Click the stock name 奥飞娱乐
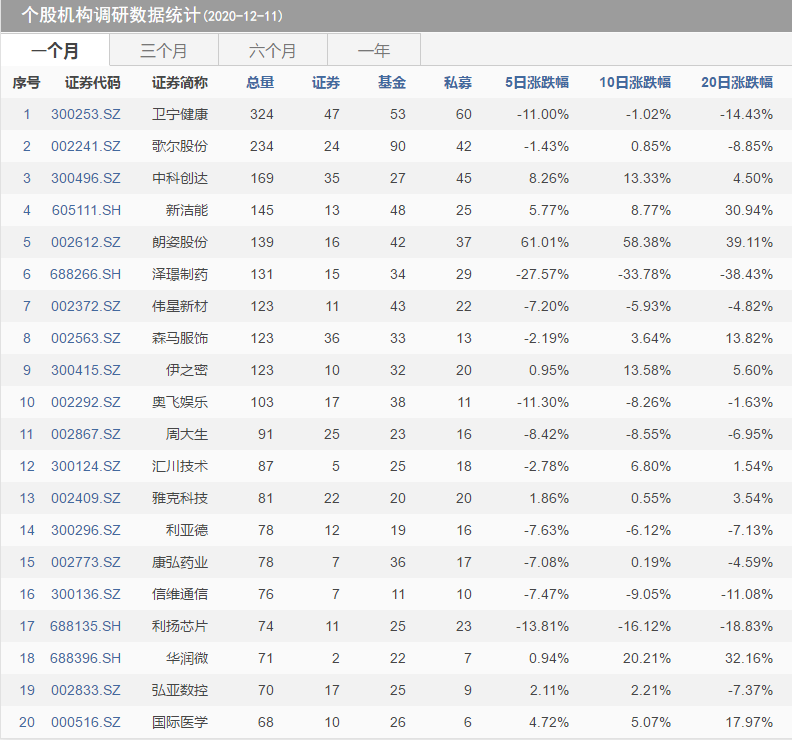Screen dimensions: 792x740 (x=180, y=402)
